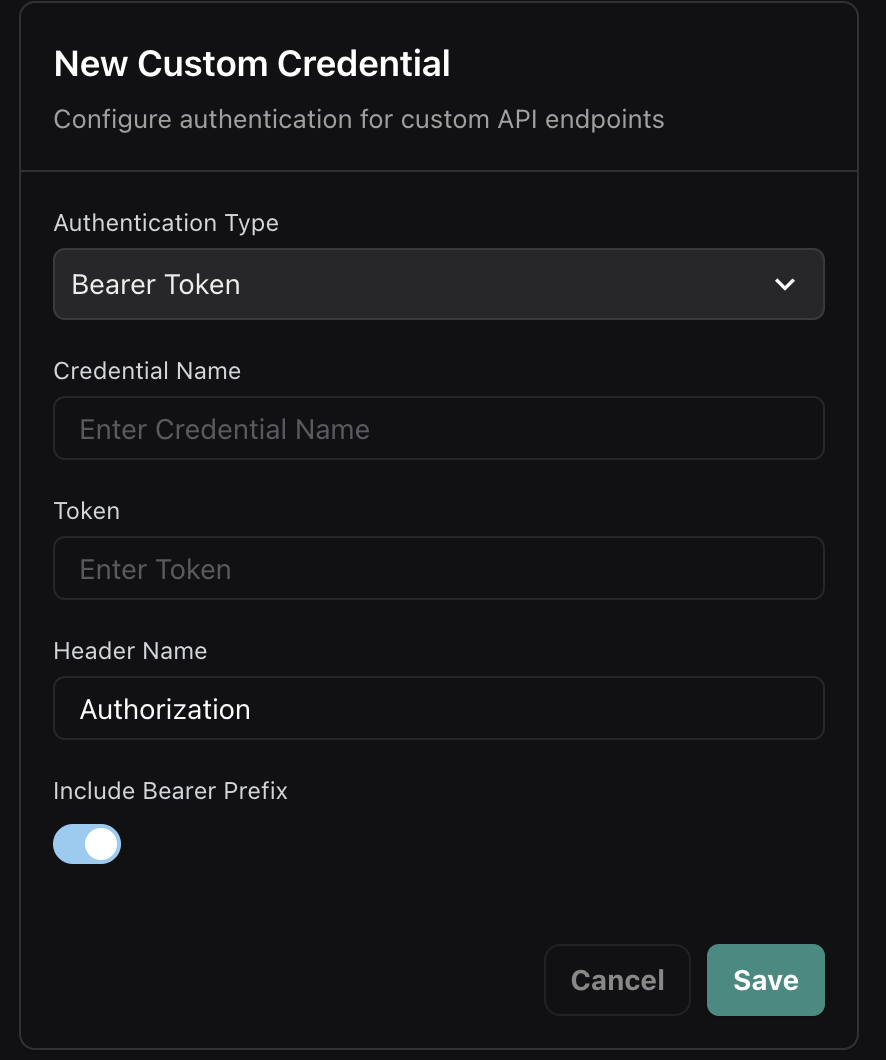Select the Authorization text in Header Name
The width and height of the screenshot is (886, 1060).
click(x=165, y=708)
